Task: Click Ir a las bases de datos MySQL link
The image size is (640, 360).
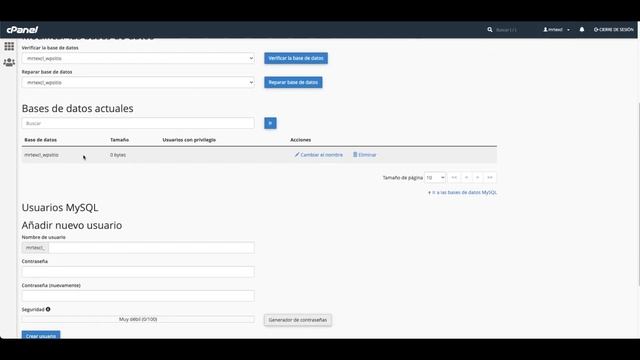Action: 462,192
